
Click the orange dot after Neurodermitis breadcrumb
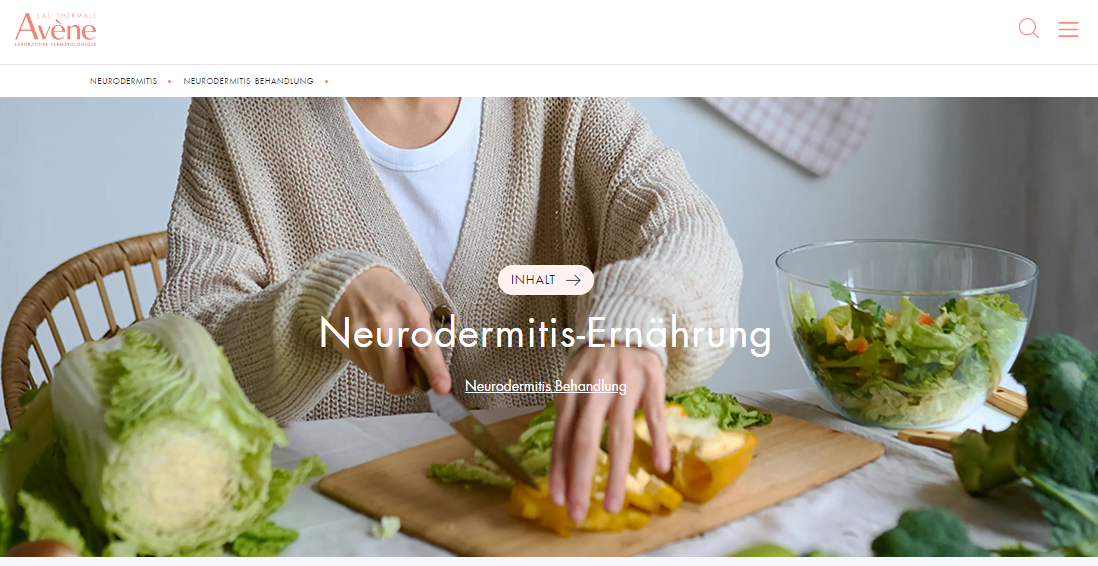click(169, 81)
